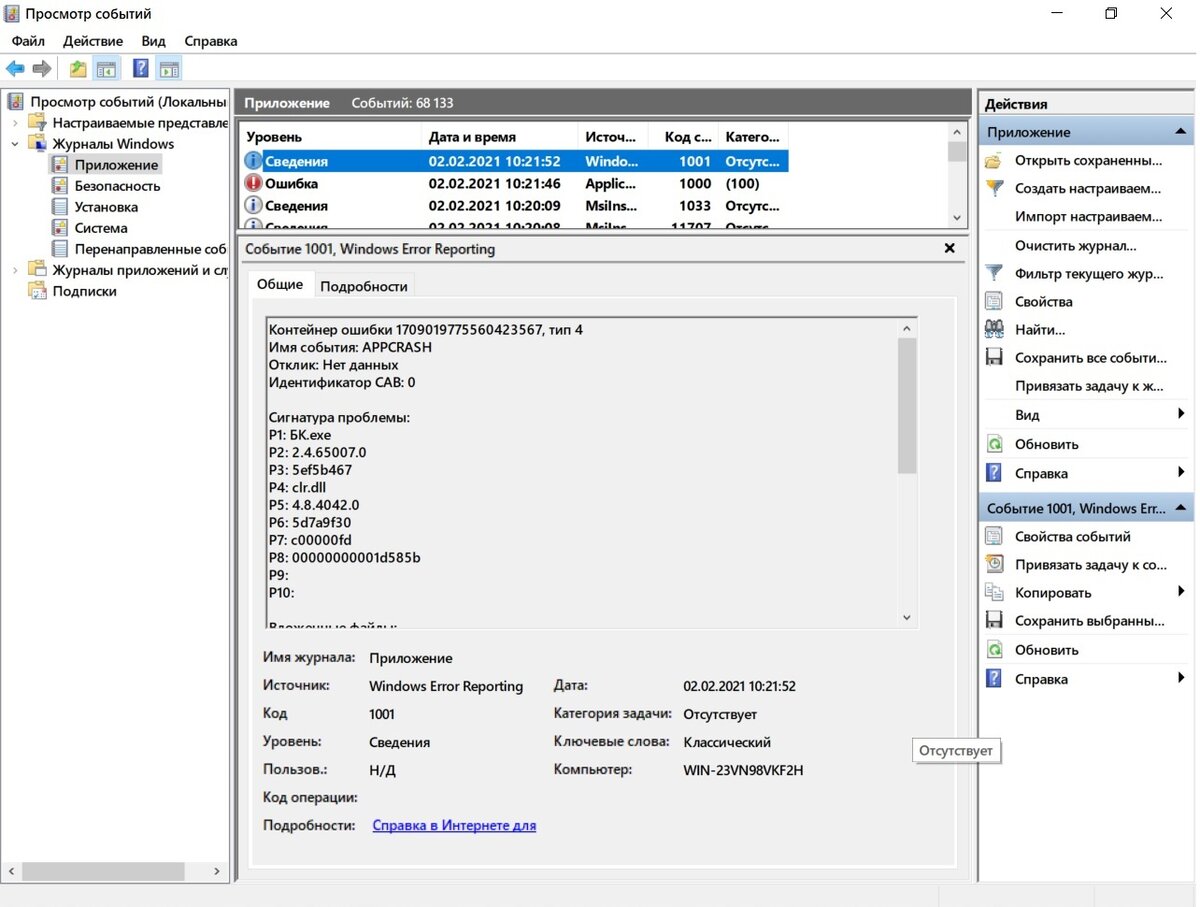Image resolution: width=1200 pixels, height=907 pixels.
Task: Select Перенаправленные события log in tree
Action: click(x=150, y=249)
